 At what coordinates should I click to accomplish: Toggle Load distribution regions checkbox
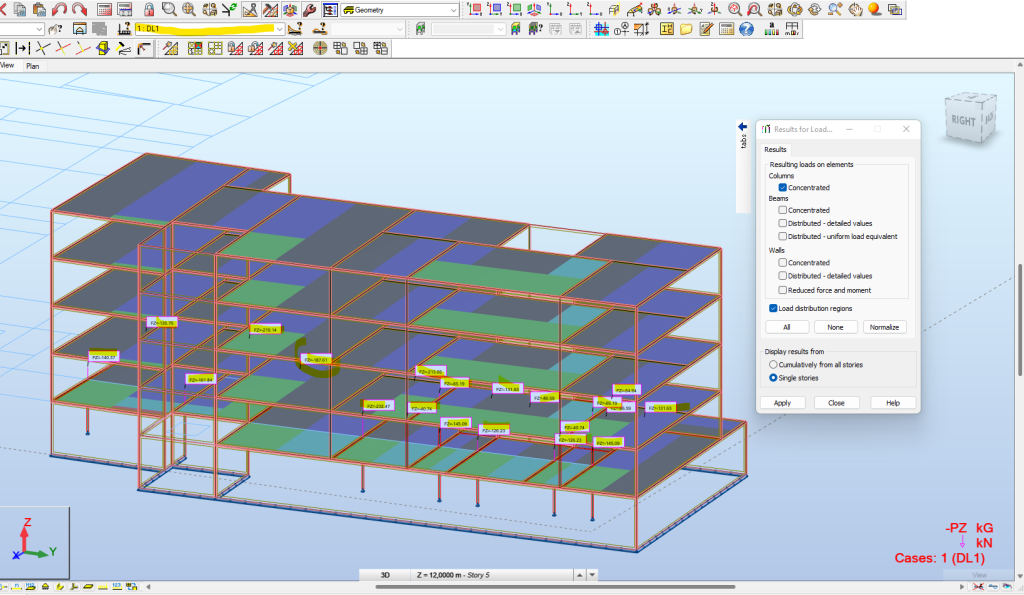click(773, 308)
